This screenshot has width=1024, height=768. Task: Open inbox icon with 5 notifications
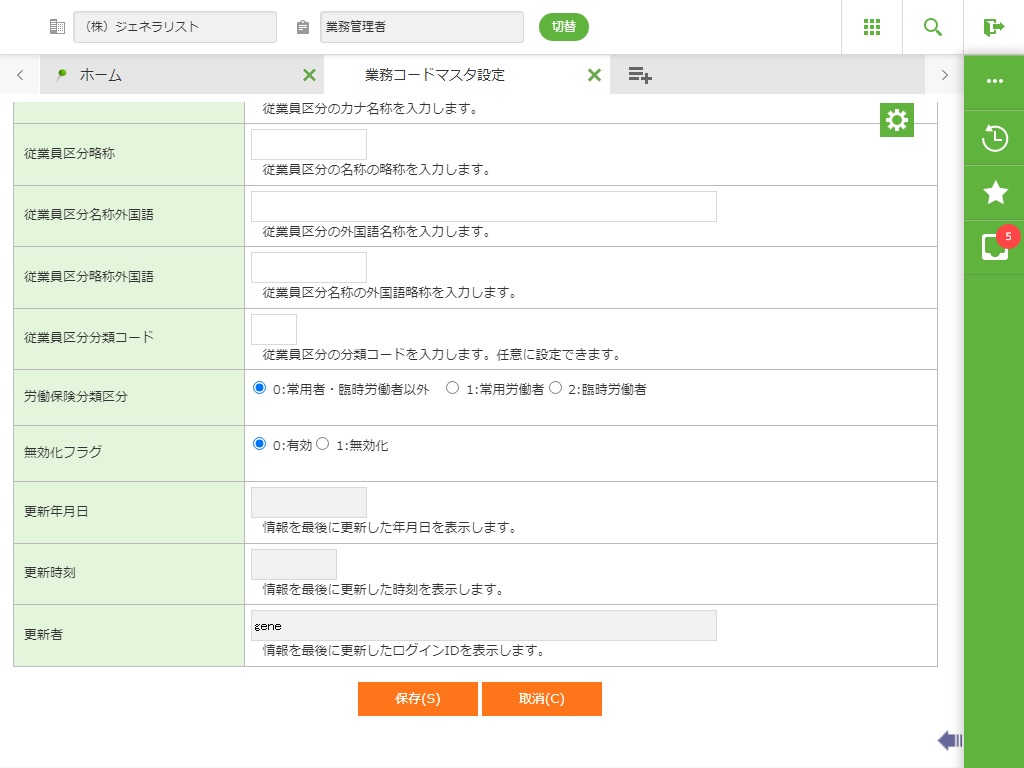pos(994,247)
